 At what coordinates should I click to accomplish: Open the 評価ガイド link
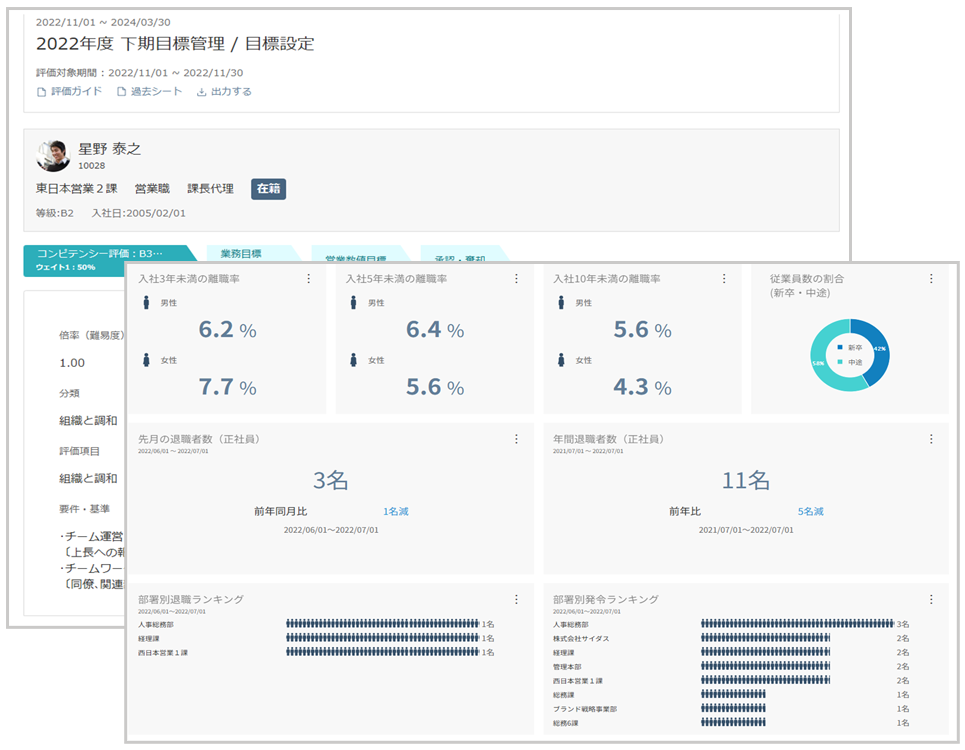(69, 92)
